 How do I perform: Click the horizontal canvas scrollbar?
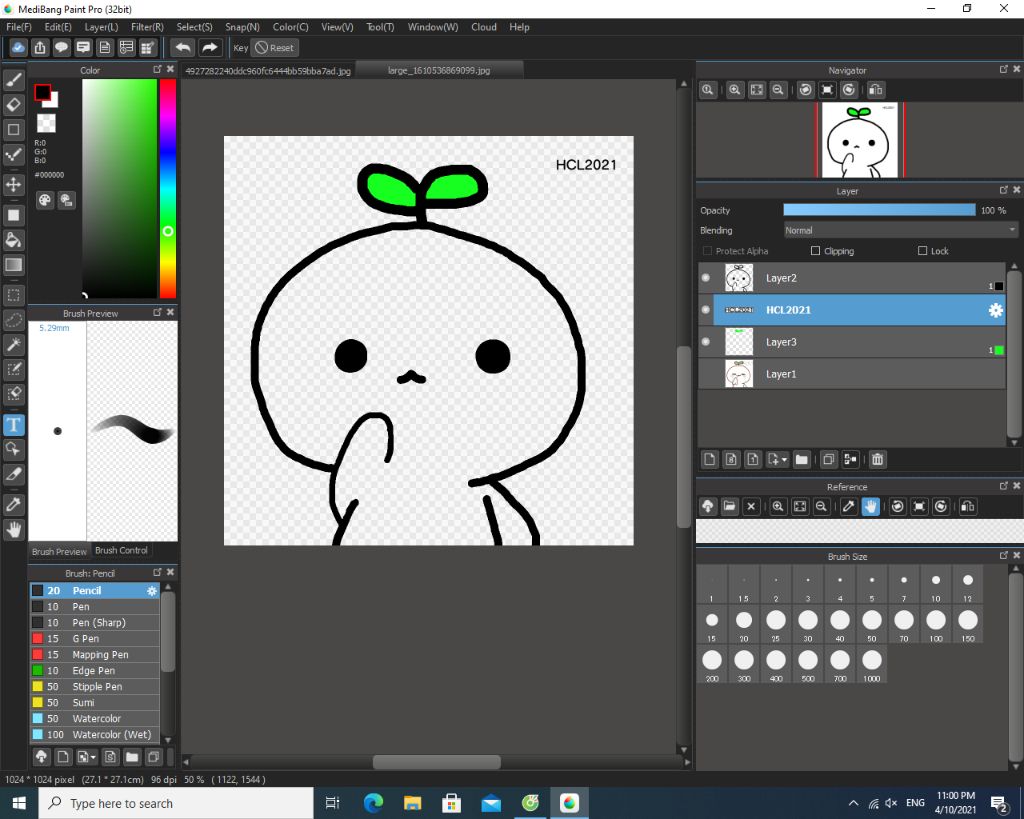pos(436,762)
